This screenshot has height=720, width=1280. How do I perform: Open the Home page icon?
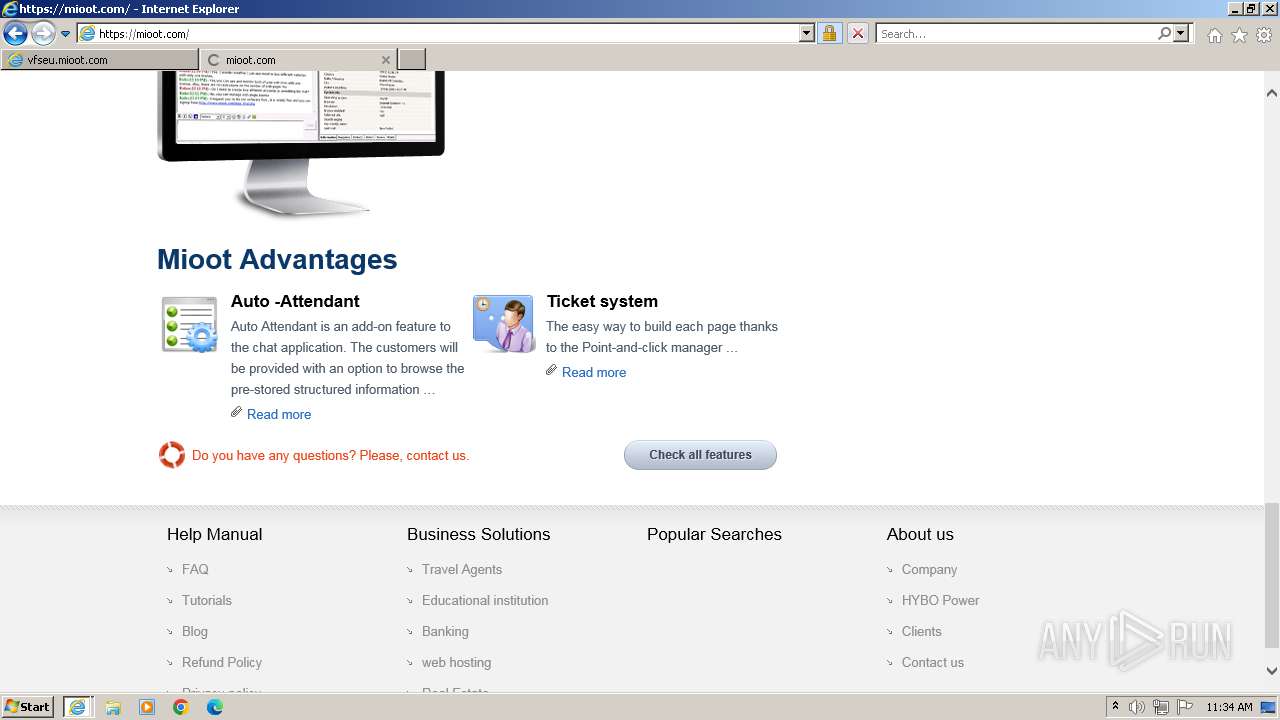point(1214,35)
